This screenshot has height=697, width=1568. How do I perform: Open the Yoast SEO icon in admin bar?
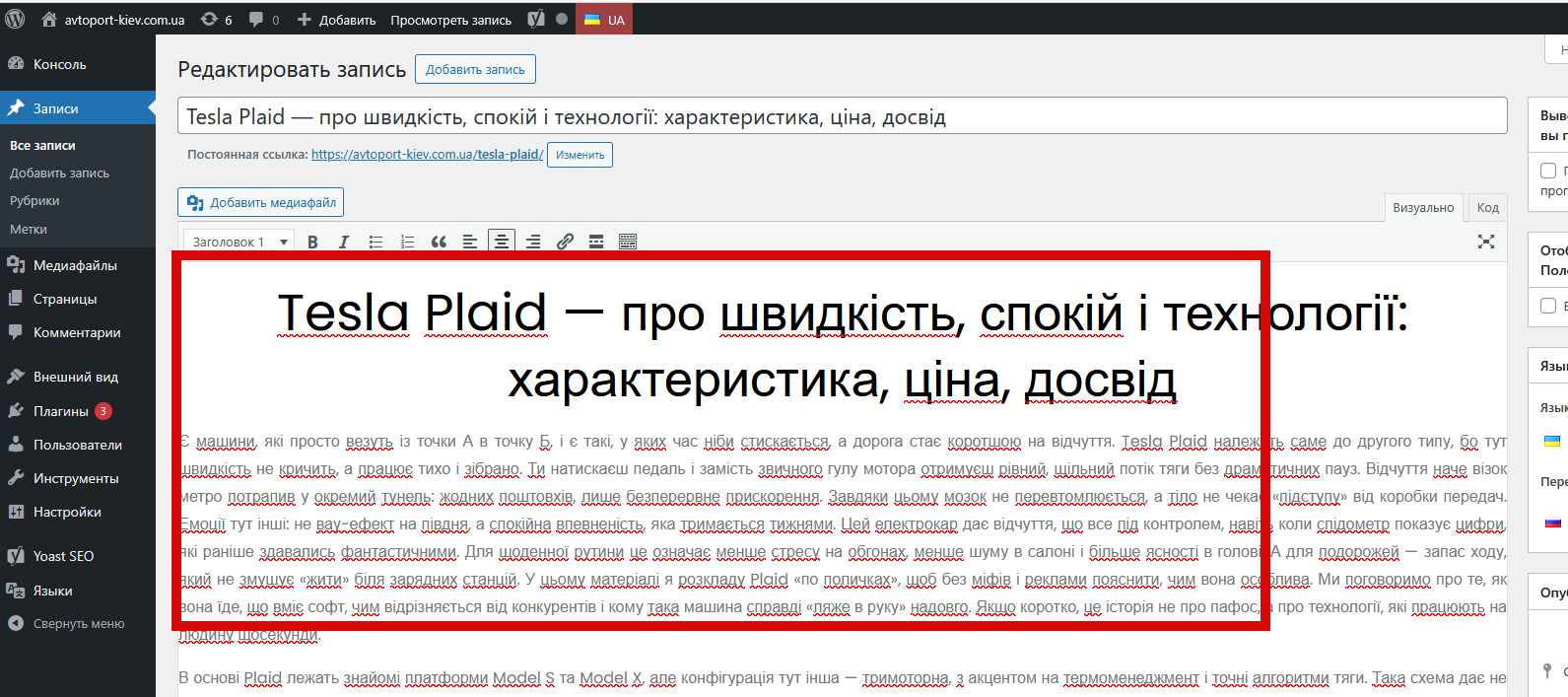[536, 19]
